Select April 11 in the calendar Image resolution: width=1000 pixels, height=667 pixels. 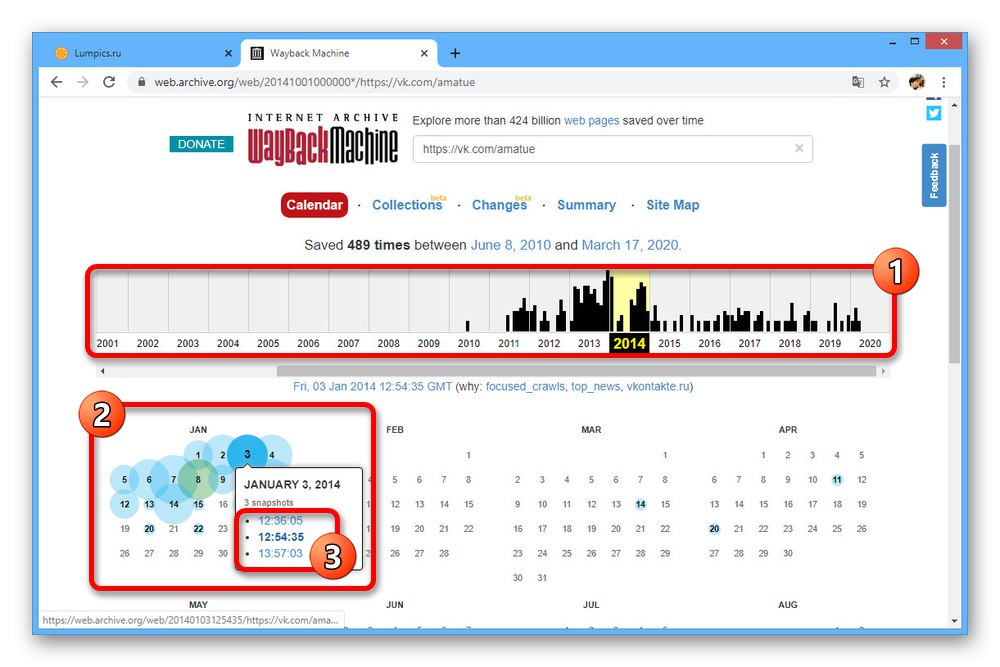pos(837,480)
